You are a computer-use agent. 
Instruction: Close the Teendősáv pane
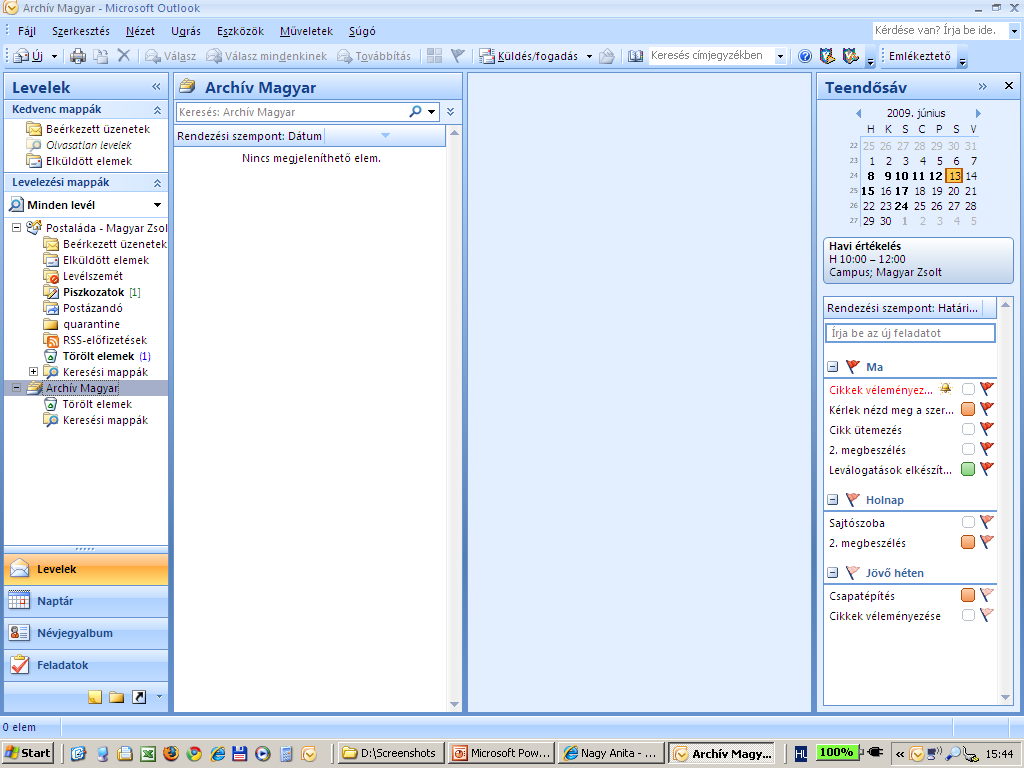[x=1008, y=86]
